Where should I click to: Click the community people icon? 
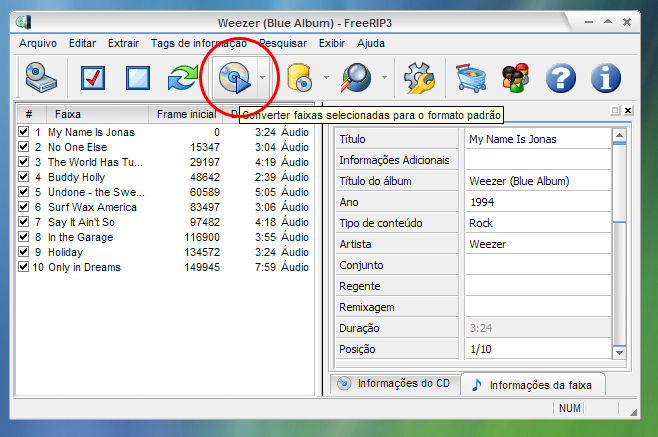coord(516,78)
